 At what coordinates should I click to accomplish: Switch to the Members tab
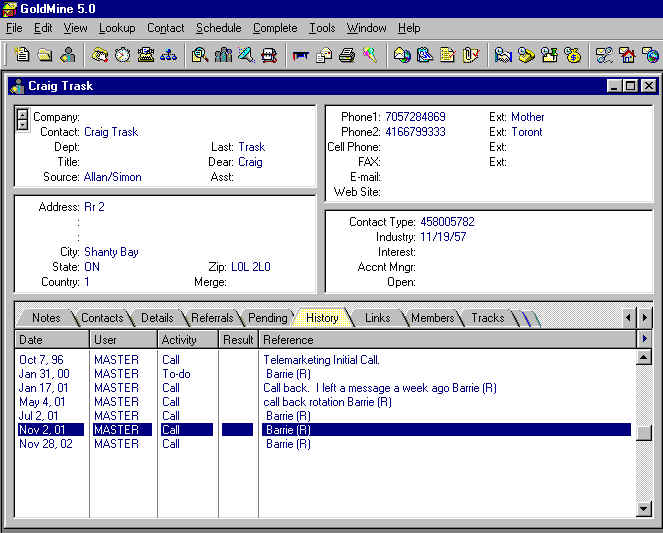[433, 318]
